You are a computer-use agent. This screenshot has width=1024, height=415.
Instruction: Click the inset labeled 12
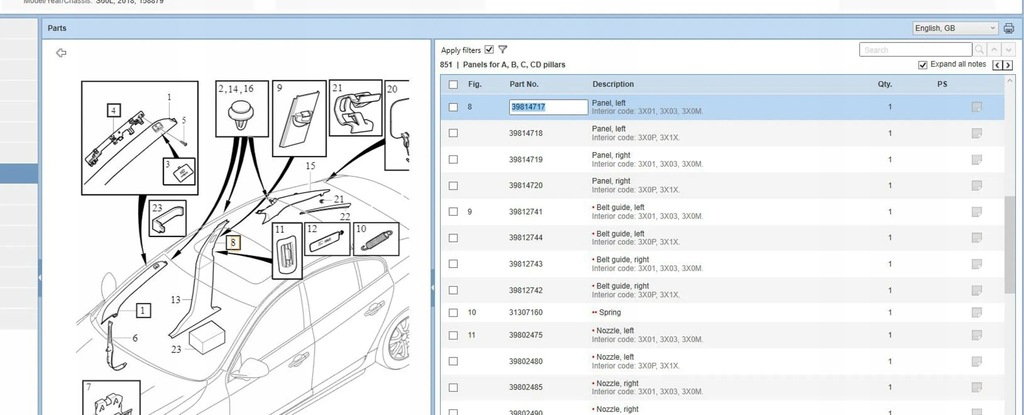[x=327, y=239]
